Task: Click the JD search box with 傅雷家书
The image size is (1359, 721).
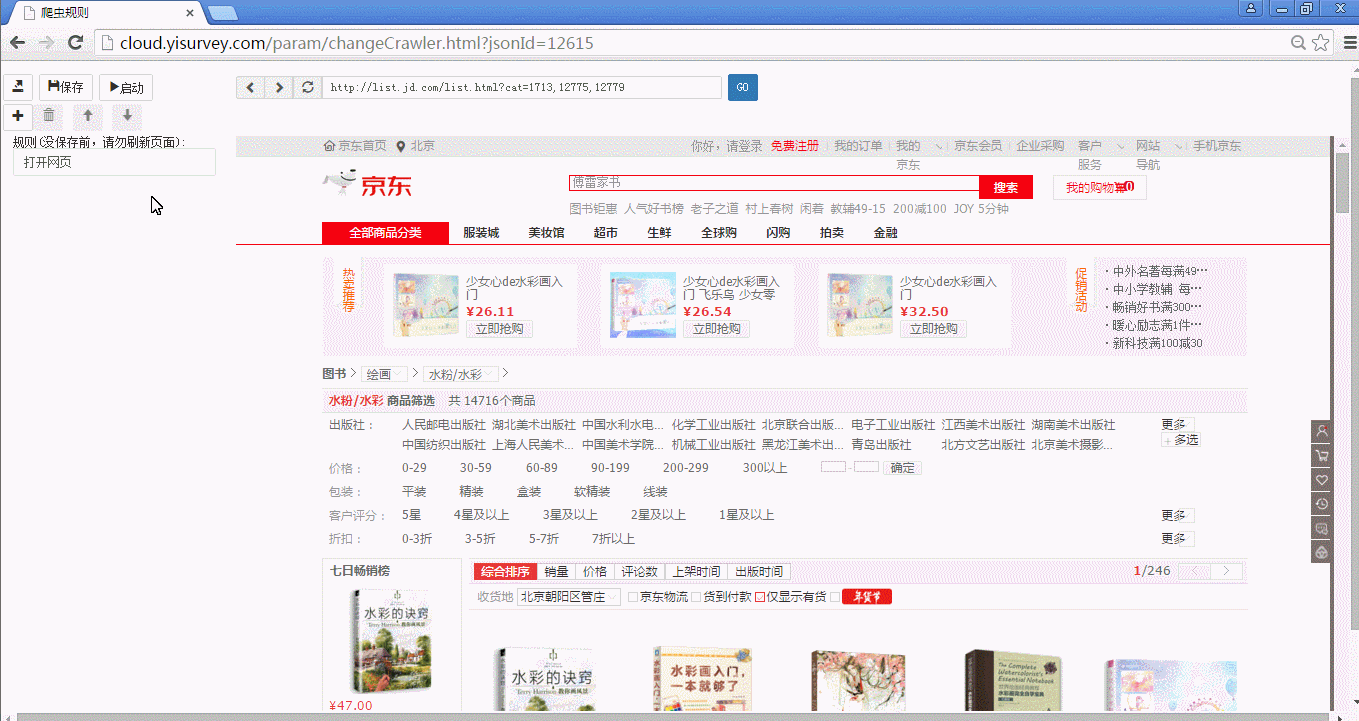Action: 774,183
